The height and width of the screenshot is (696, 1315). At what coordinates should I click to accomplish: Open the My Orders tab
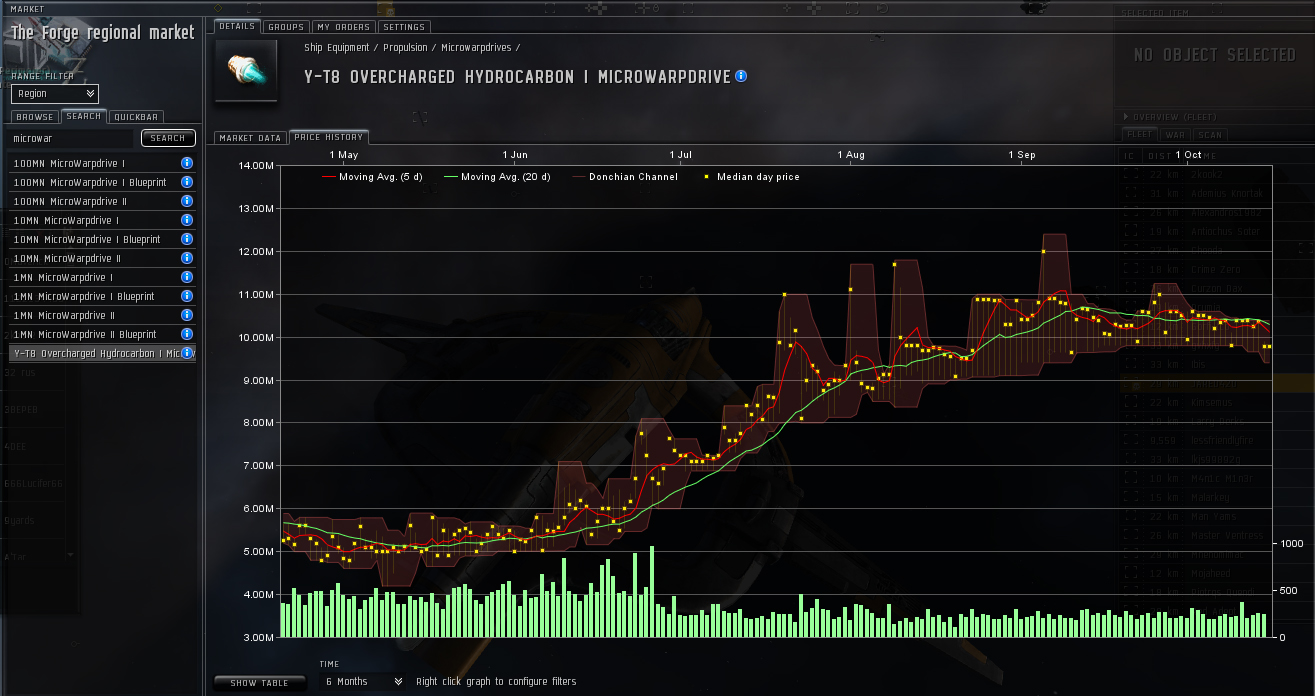pyautogui.click(x=343, y=27)
